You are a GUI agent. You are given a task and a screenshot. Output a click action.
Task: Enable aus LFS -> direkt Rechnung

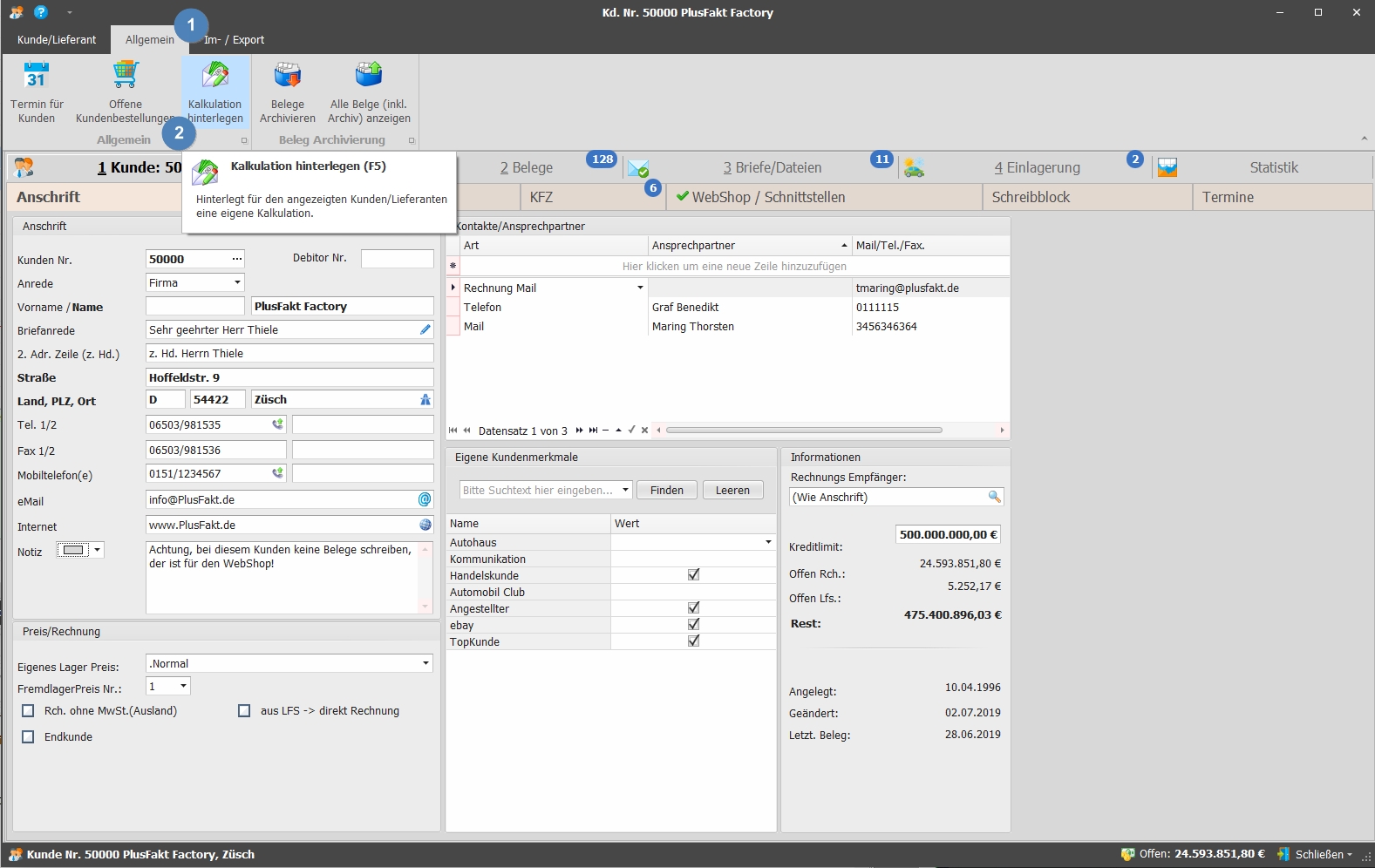click(244, 710)
